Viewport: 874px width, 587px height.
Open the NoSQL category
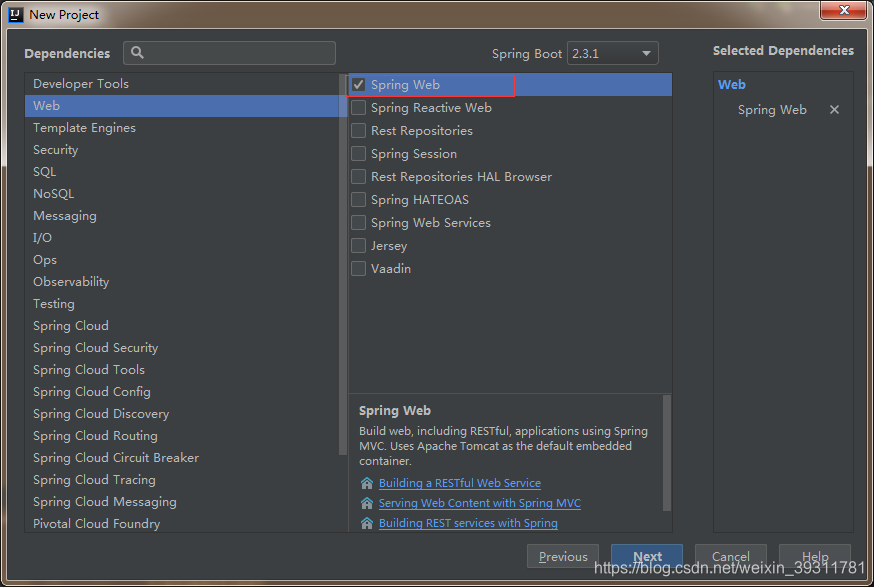182,194
